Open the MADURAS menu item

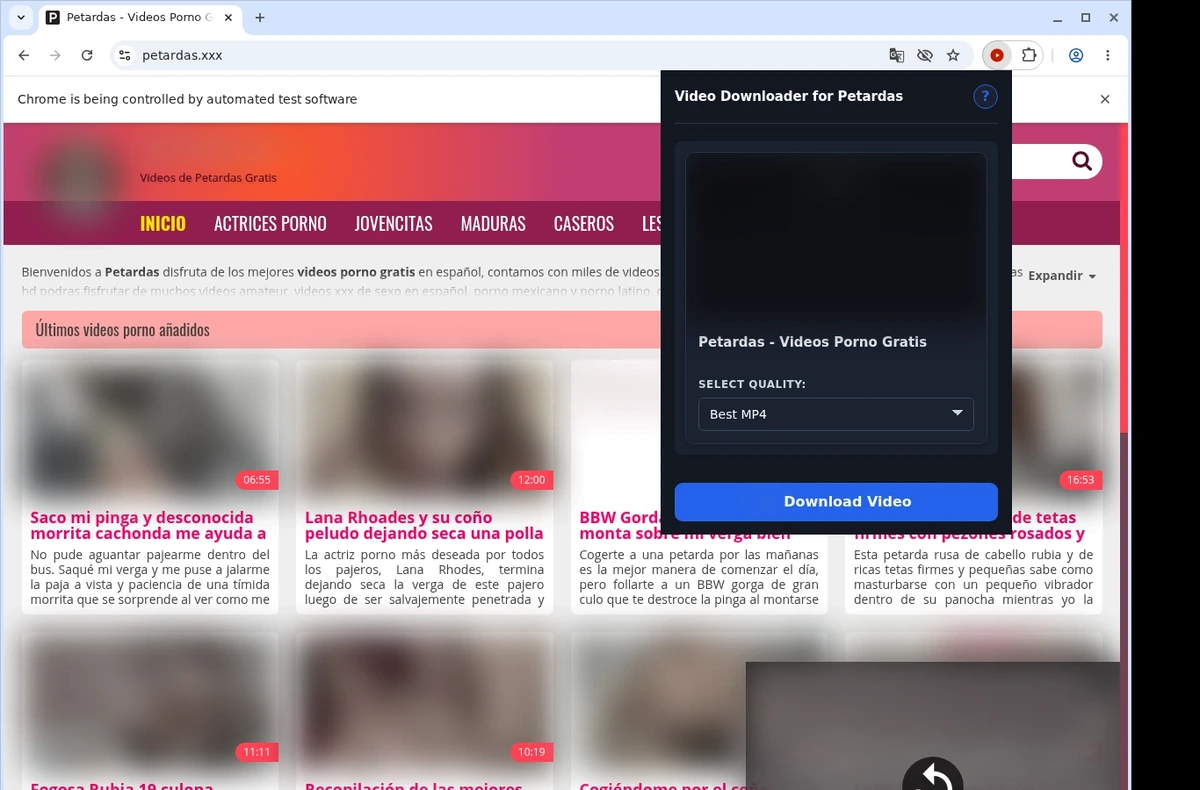coord(493,223)
